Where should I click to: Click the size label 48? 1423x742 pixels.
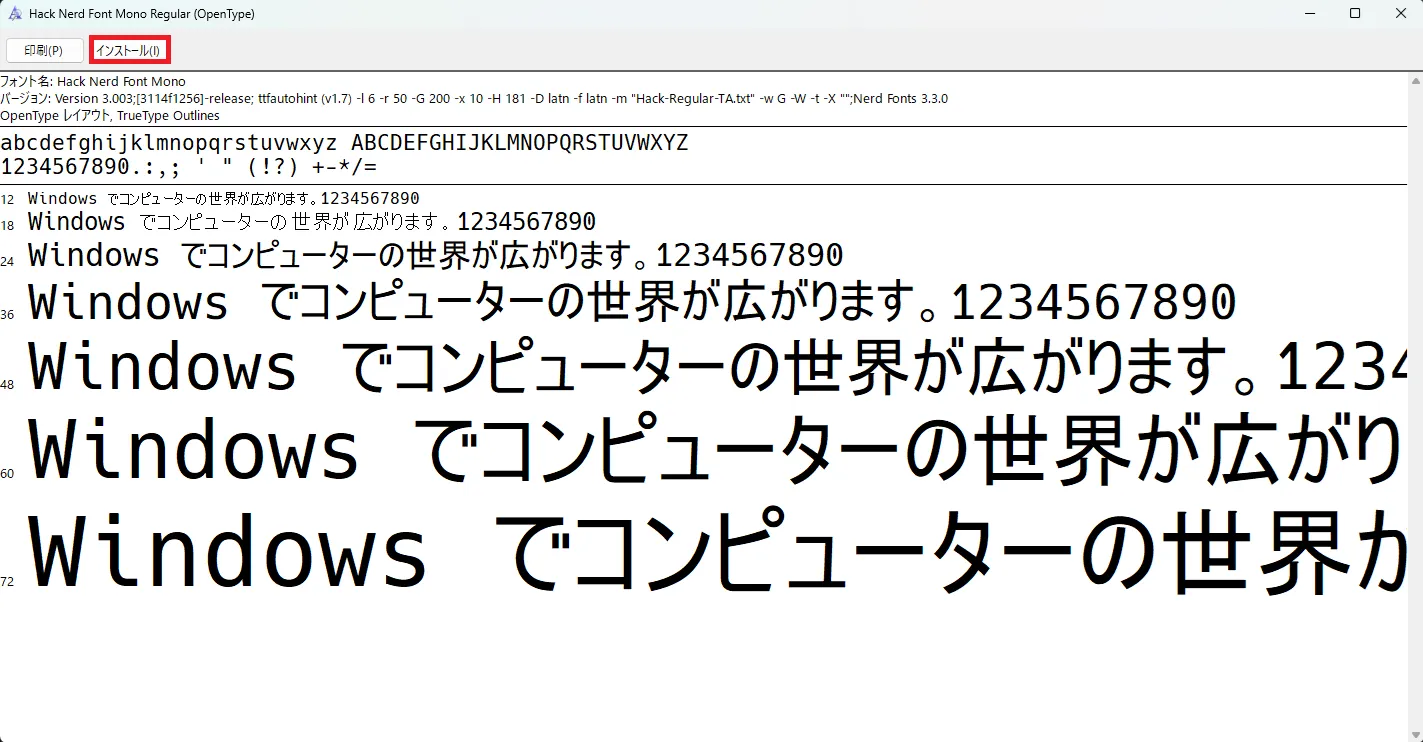[x=7, y=384]
